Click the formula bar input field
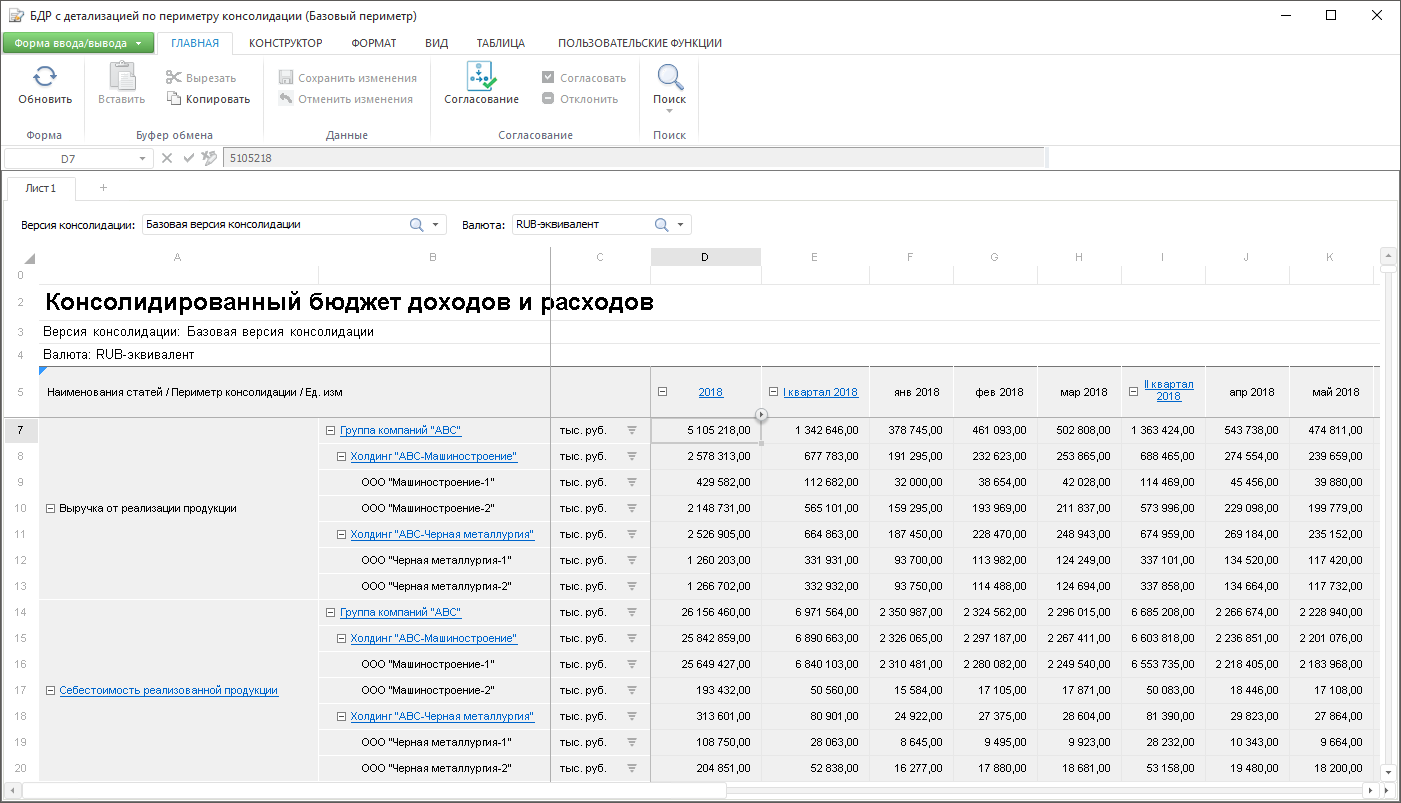 (x=632, y=158)
